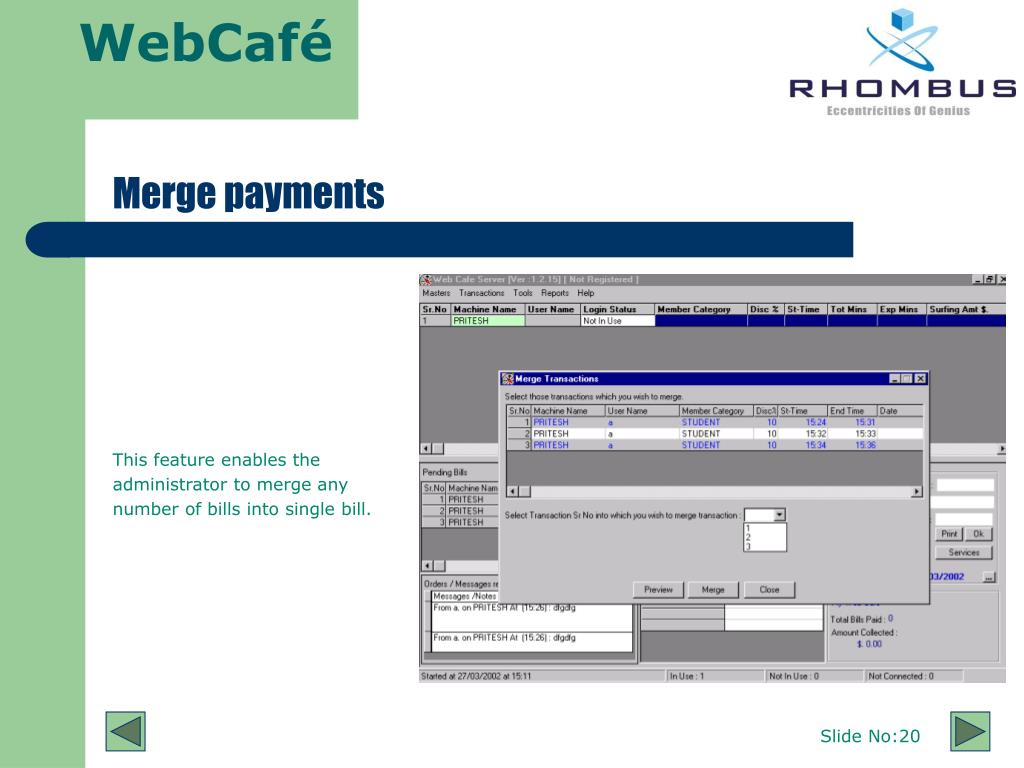The image size is (1024, 768).
Task: Select transaction row 1 starting 15:24
Action: [x=714, y=423]
